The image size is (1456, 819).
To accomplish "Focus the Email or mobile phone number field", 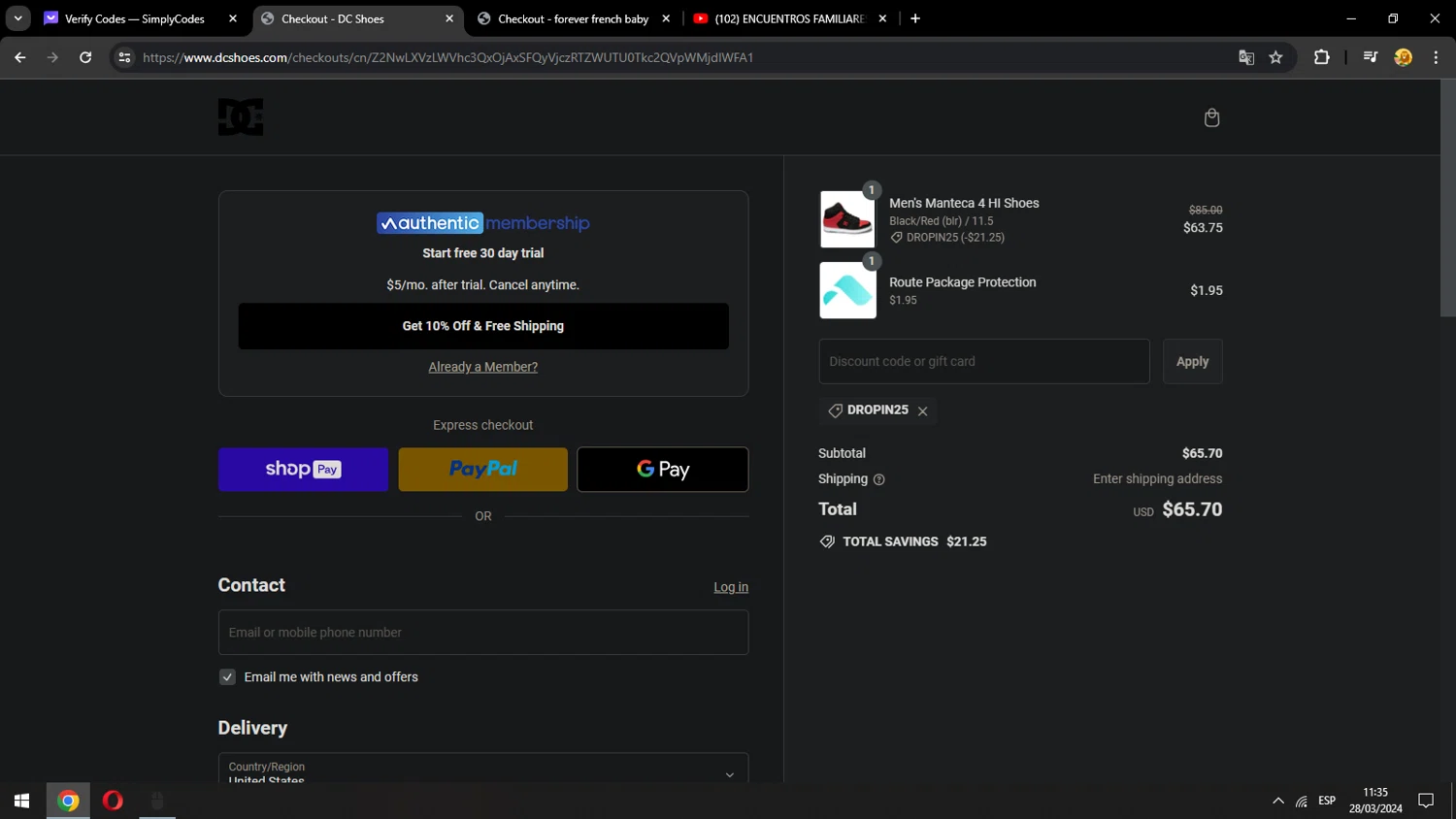I will [483, 633].
